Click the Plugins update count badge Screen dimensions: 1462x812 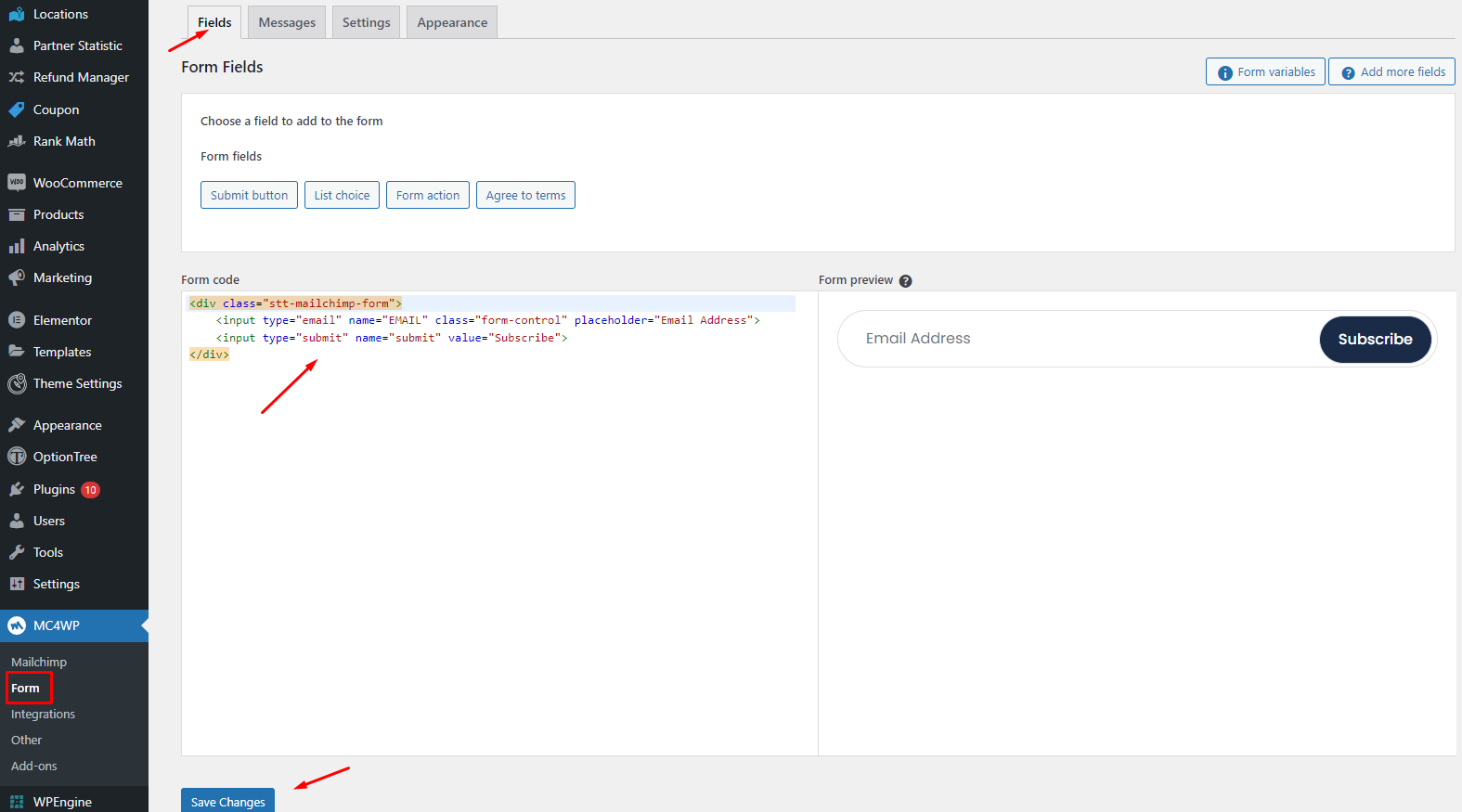pos(90,490)
